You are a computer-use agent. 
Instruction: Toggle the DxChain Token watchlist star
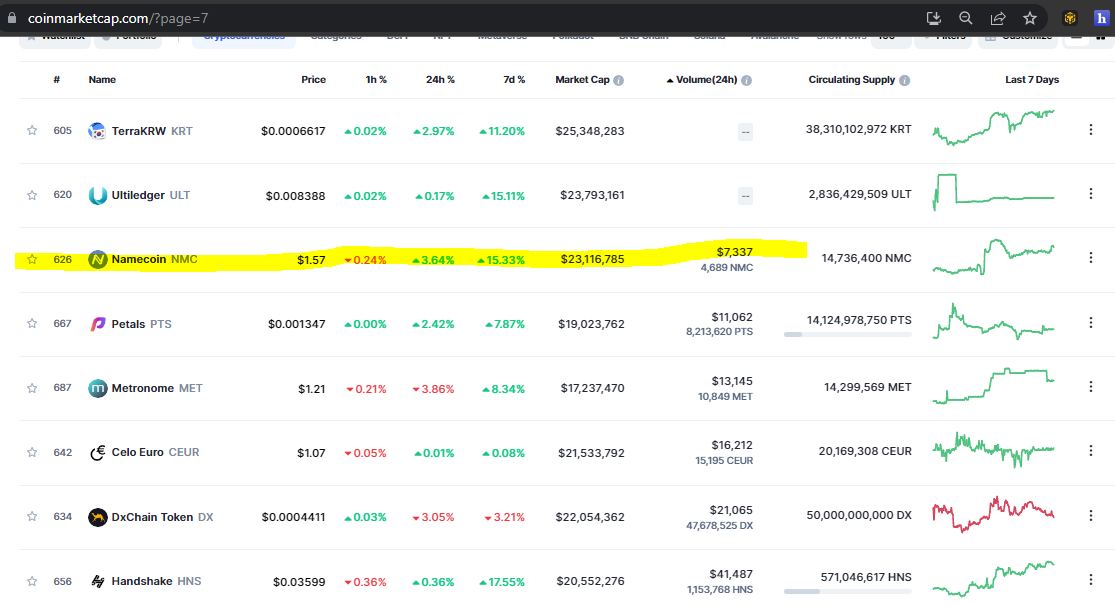pyautogui.click(x=32, y=517)
